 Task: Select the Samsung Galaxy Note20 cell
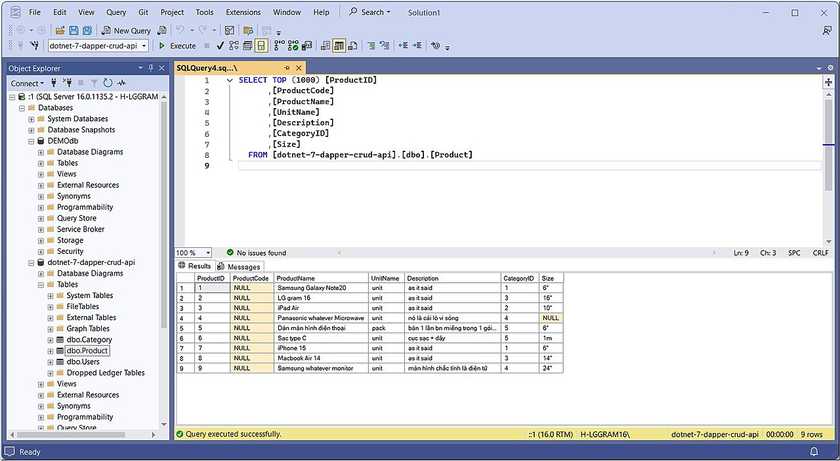tap(321, 288)
